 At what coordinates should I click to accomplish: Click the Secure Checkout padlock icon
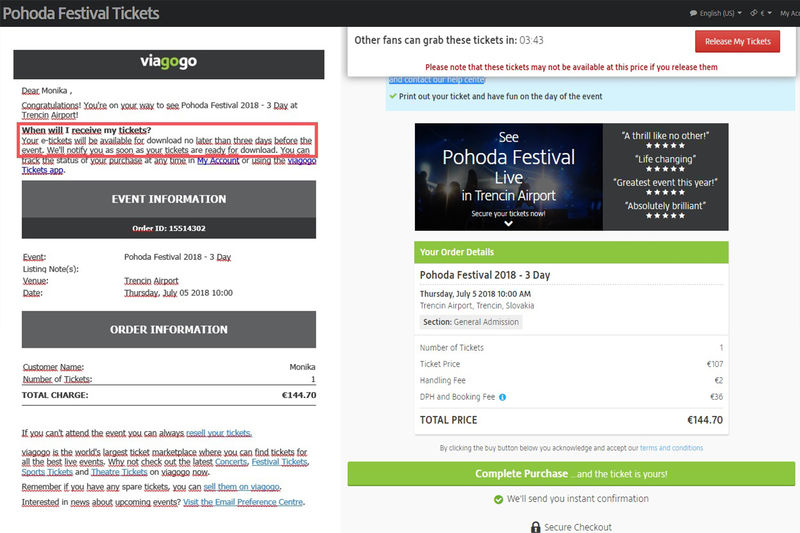[535, 527]
